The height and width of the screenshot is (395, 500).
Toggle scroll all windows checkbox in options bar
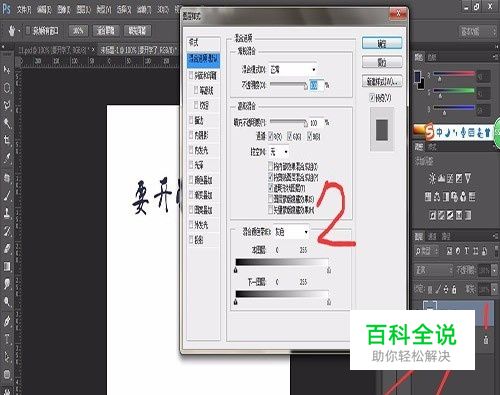pyautogui.click(x=28, y=31)
